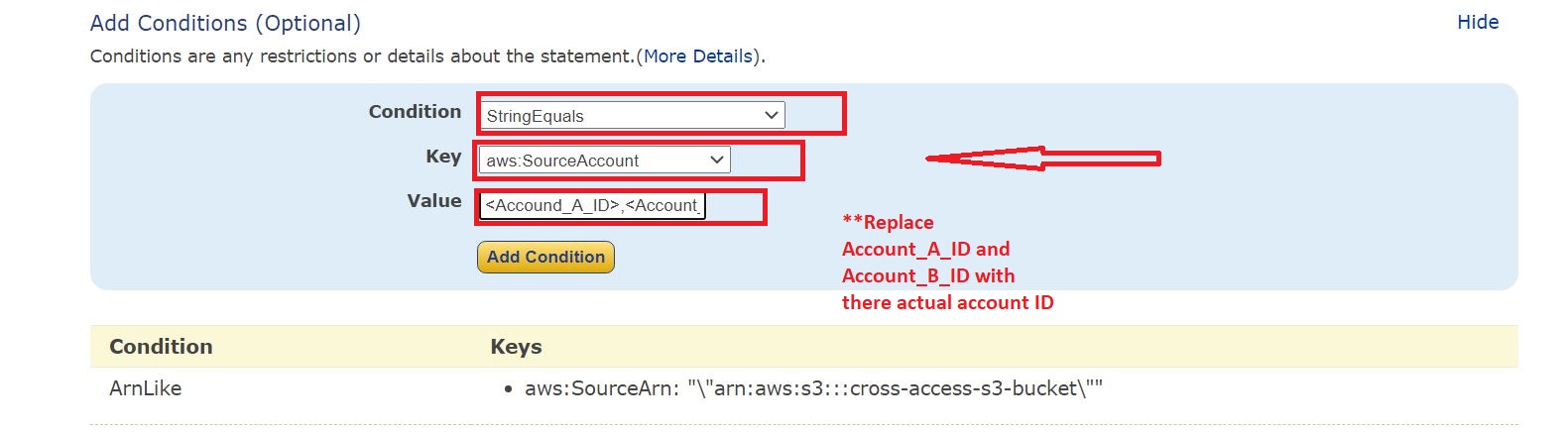Screen dimensions: 1568x432
Task: Click the Value field label
Action: coord(433,201)
